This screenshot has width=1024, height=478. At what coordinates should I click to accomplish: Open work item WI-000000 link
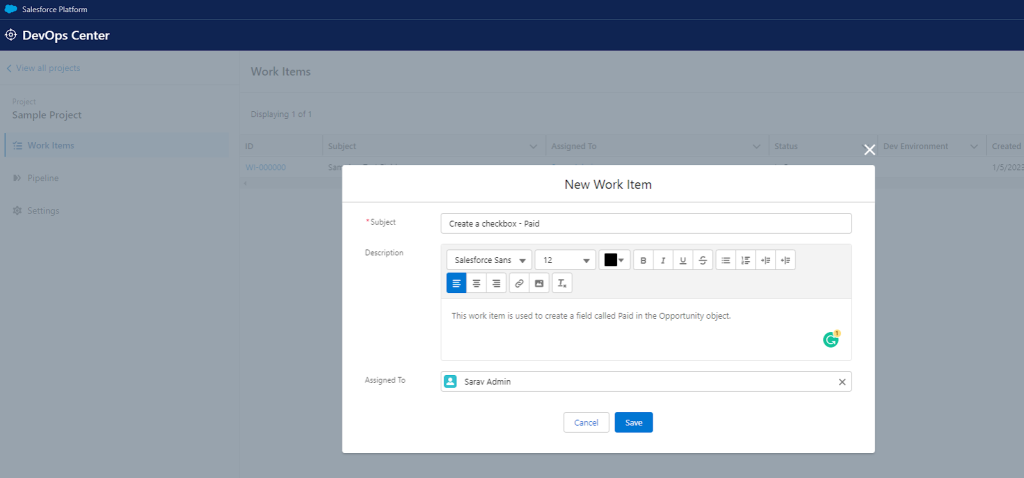click(x=265, y=167)
